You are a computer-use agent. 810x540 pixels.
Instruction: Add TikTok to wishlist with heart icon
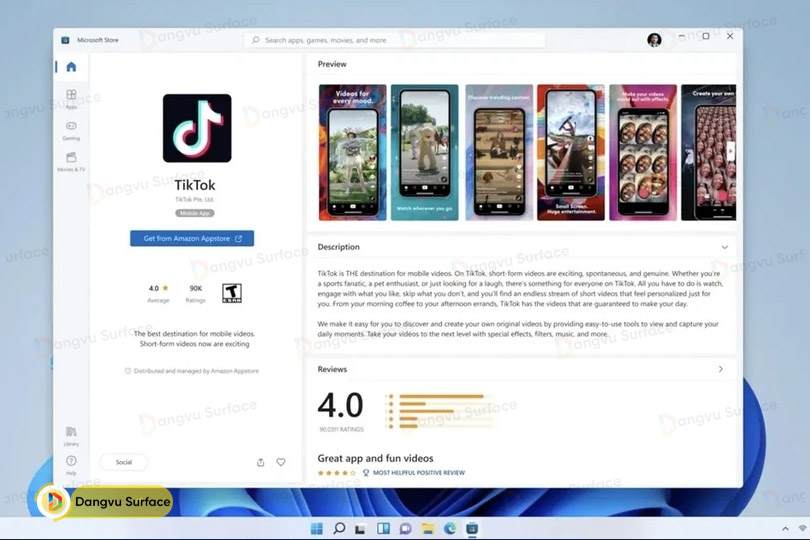pos(281,462)
